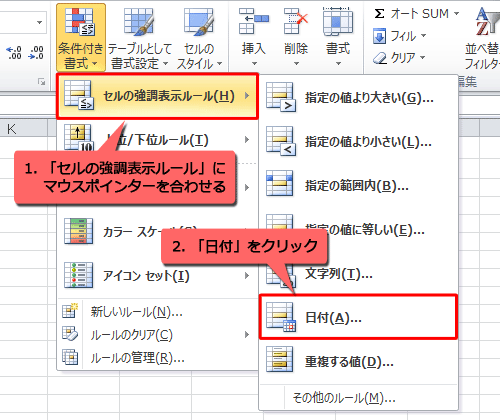The image size is (500, 420).
Task: Choose 指定の範囲内(B) rule
Action: [x=358, y=186]
